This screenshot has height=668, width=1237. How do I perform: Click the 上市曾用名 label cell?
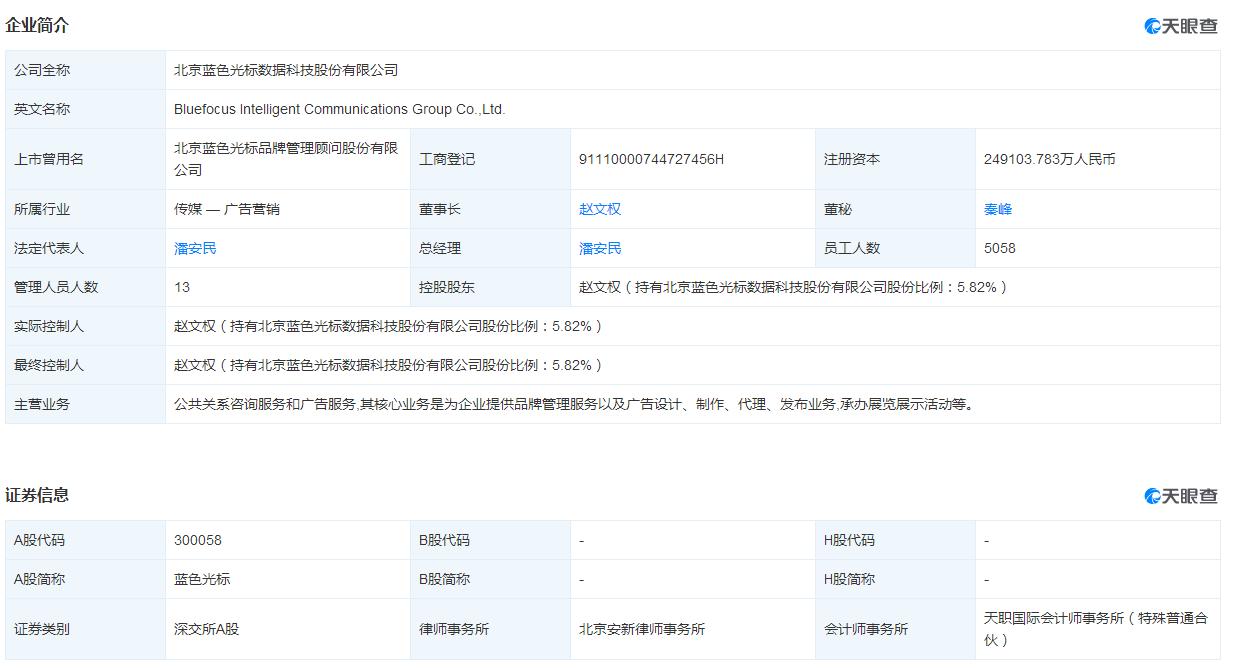86,159
